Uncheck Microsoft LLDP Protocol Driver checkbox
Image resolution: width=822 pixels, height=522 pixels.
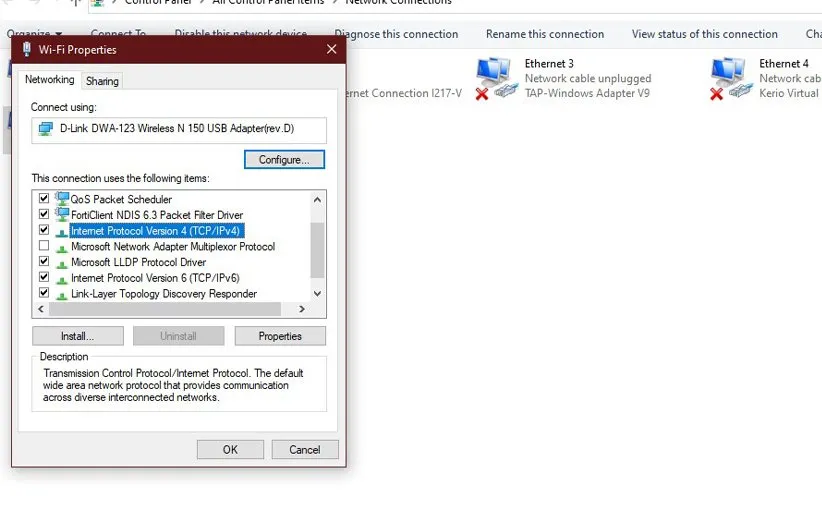[x=44, y=262]
